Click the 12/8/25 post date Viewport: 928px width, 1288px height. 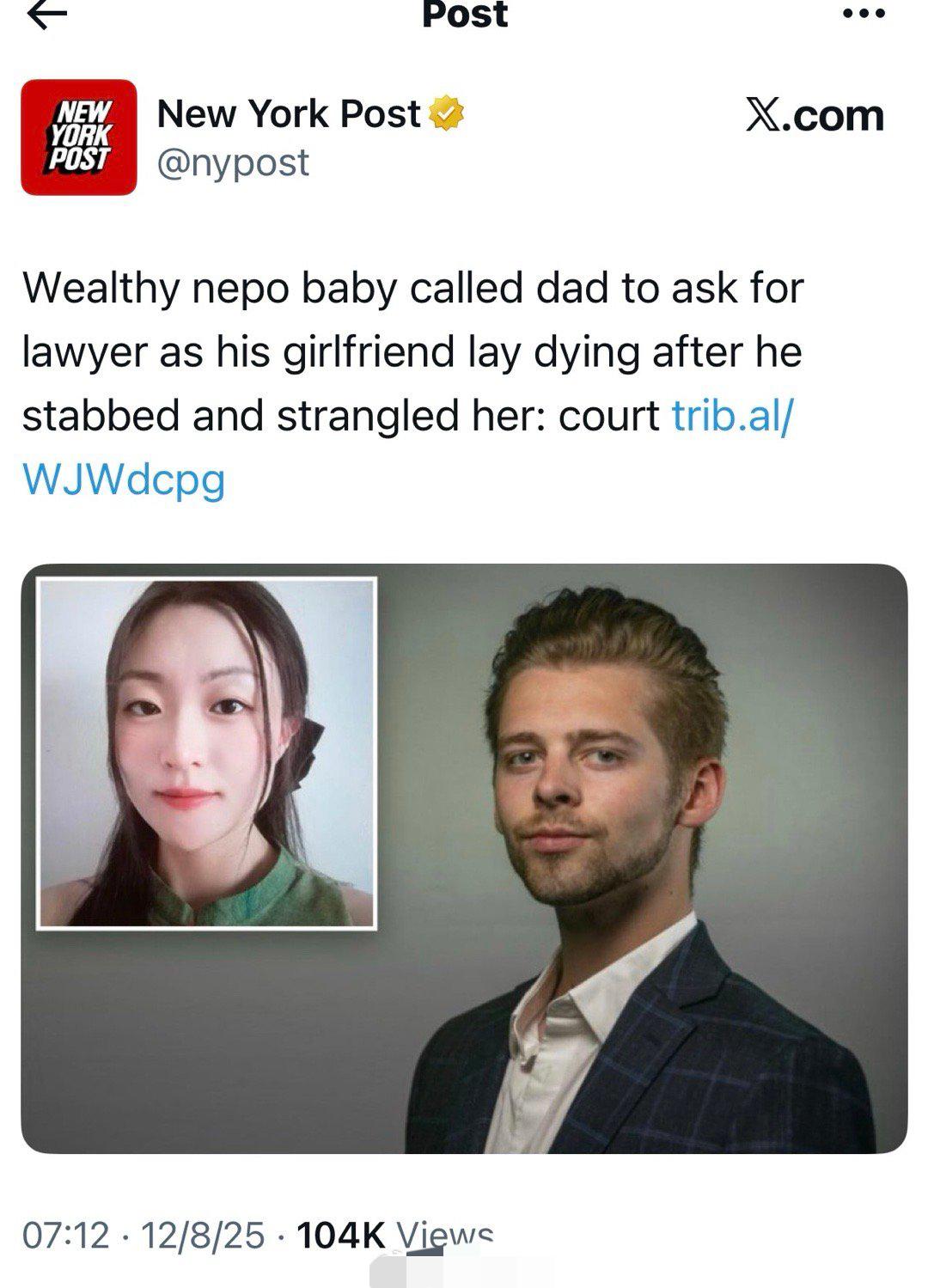point(203,1236)
